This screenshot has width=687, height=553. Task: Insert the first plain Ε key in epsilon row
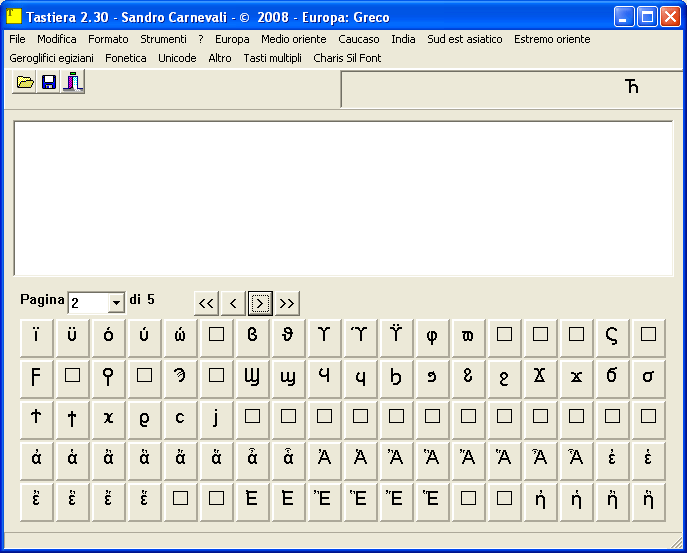pos(252,501)
